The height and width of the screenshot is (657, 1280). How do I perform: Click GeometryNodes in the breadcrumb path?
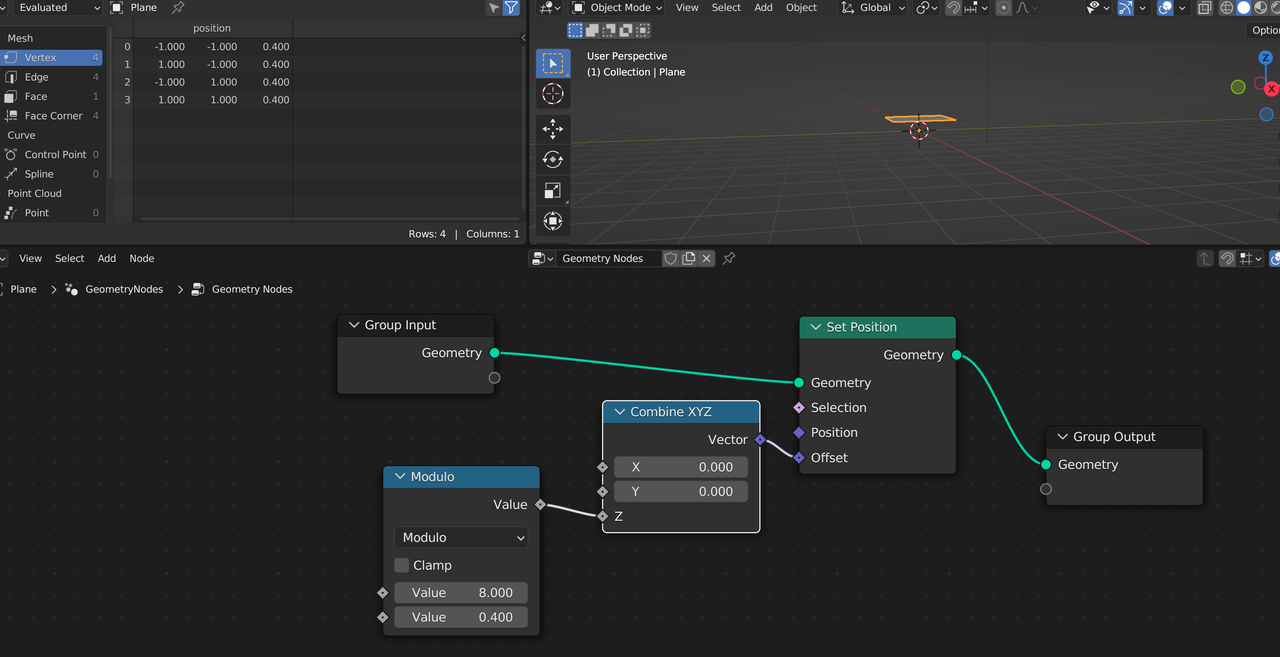[x=124, y=289]
